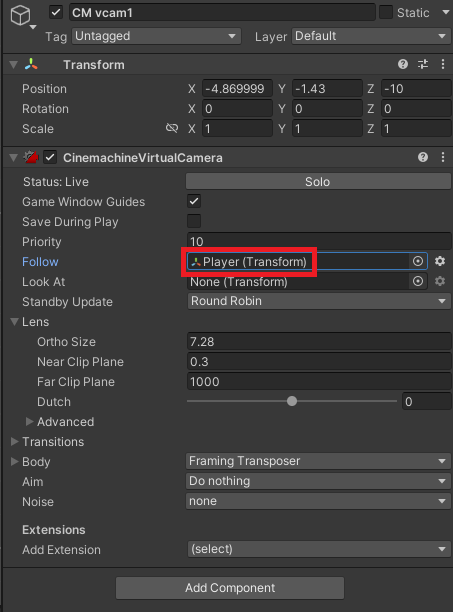Toggle Scale constrained proportions link icon

[172, 128]
